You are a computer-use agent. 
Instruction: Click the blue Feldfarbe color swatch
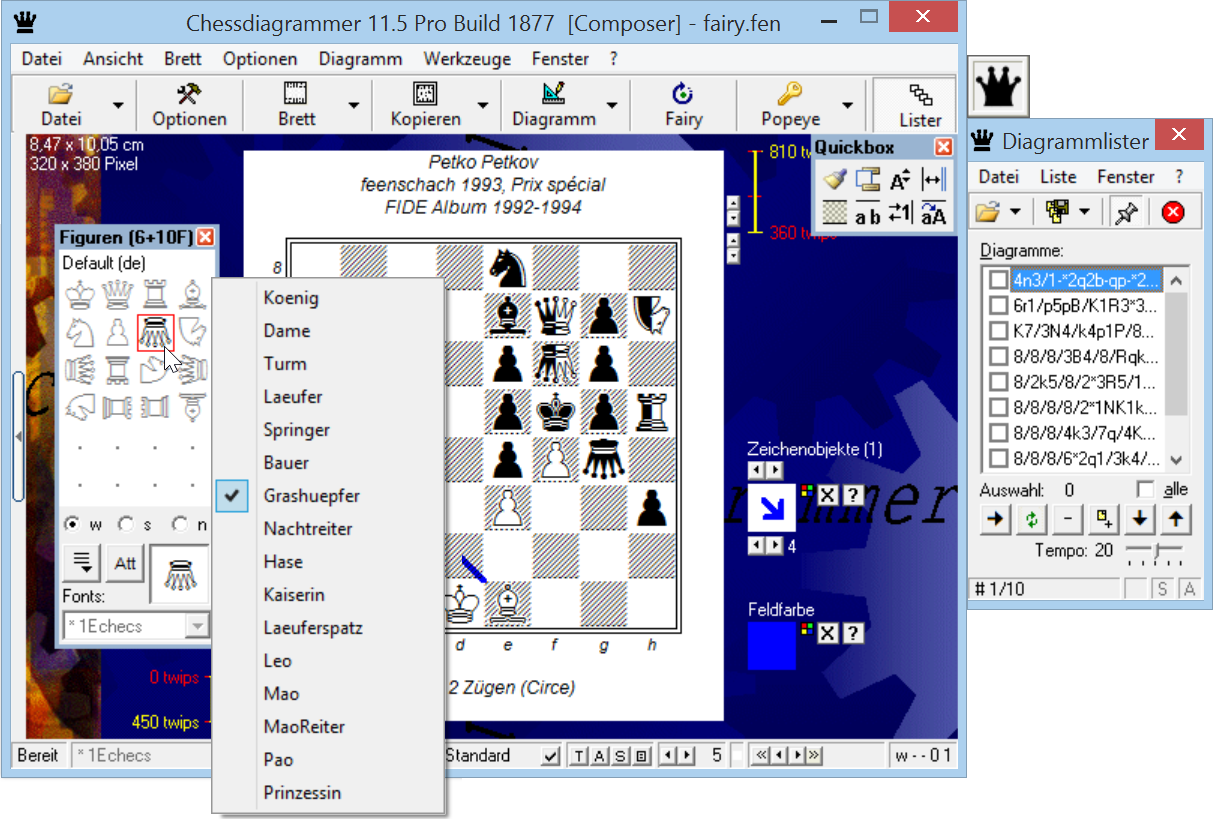pyautogui.click(x=772, y=646)
